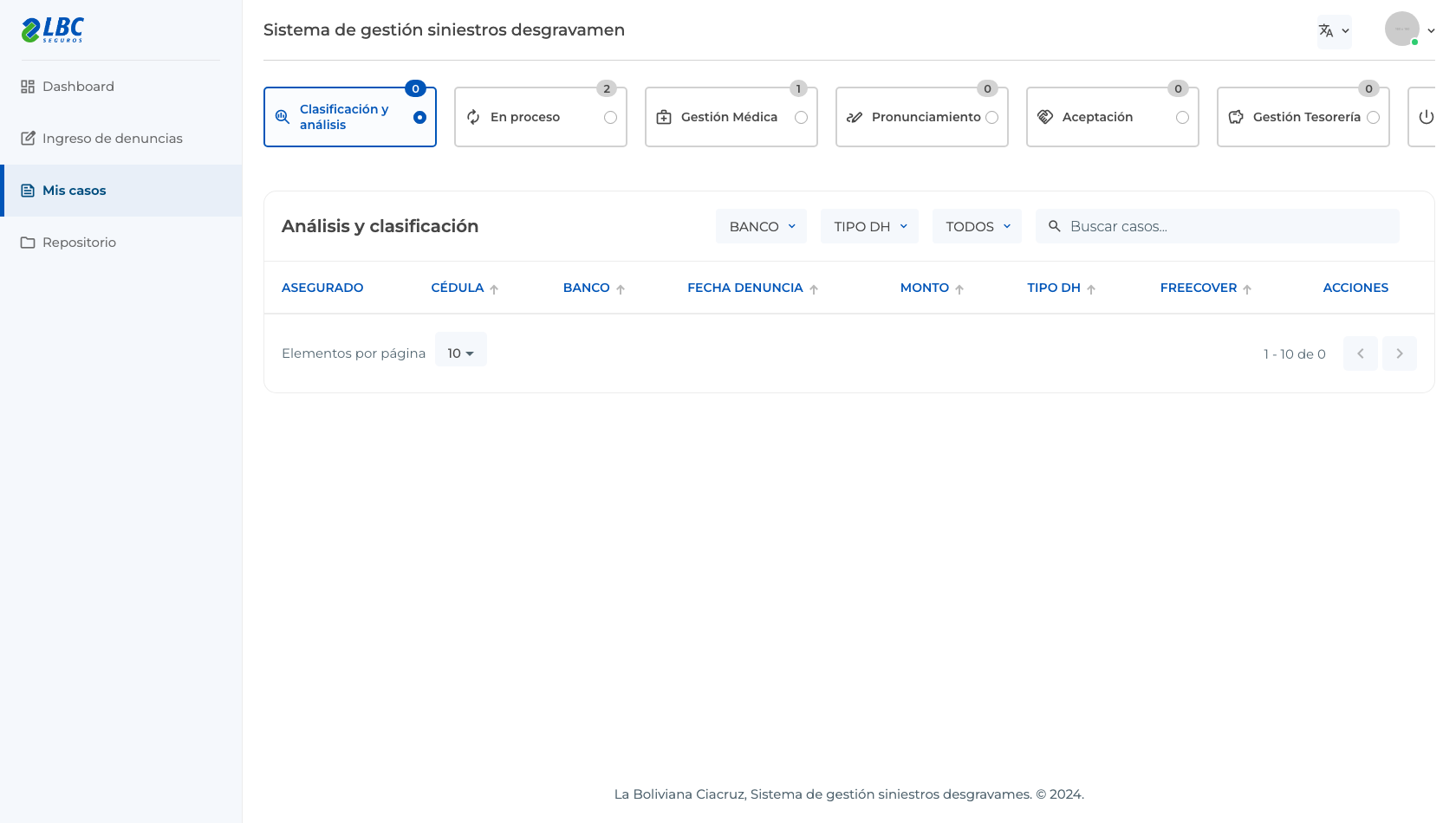The height and width of the screenshot is (823, 1456).
Task: Click the user avatar icon
Action: pos(1401,29)
